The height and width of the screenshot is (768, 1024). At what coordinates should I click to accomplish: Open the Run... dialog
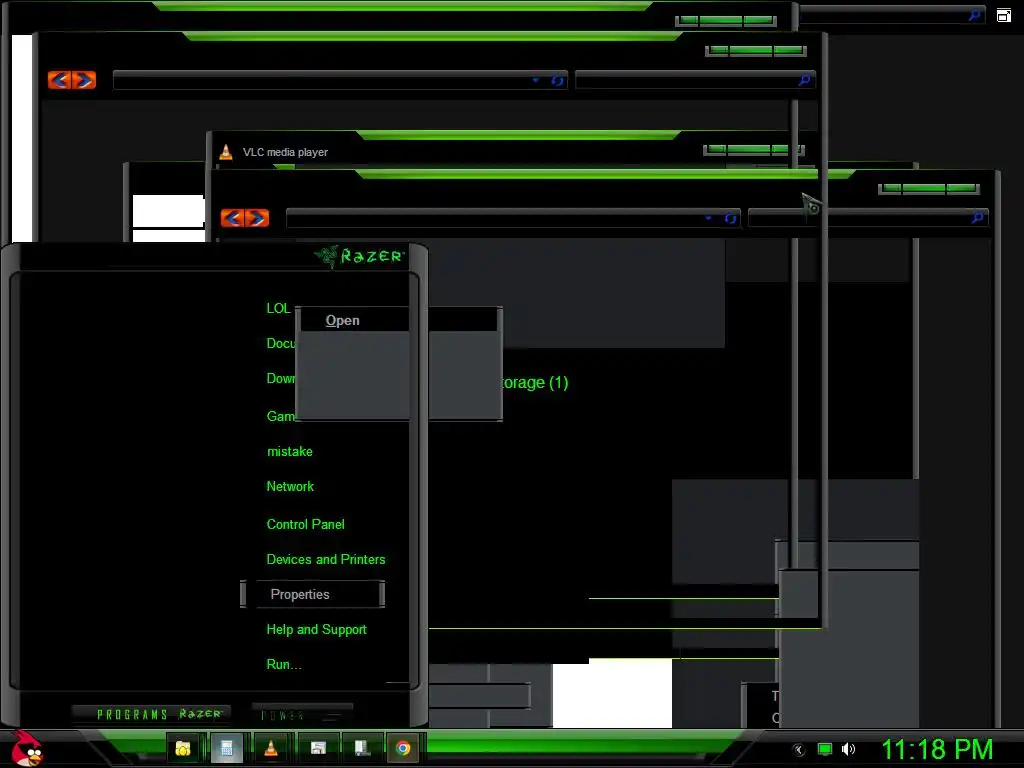(284, 665)
